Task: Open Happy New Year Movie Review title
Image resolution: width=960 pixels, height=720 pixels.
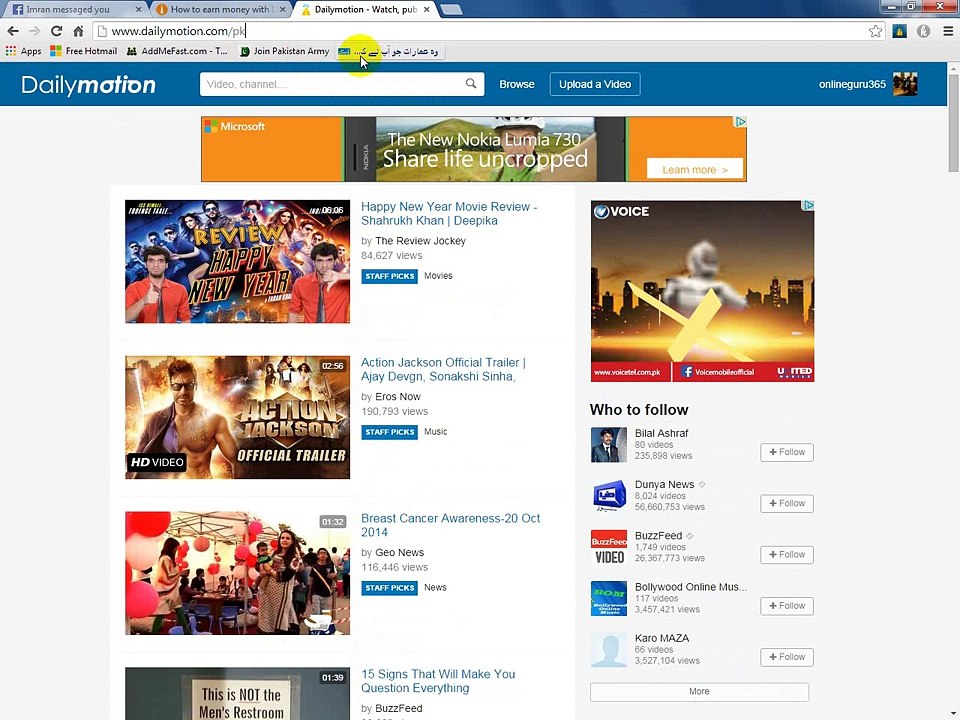Action: click(x=449, y=214)
